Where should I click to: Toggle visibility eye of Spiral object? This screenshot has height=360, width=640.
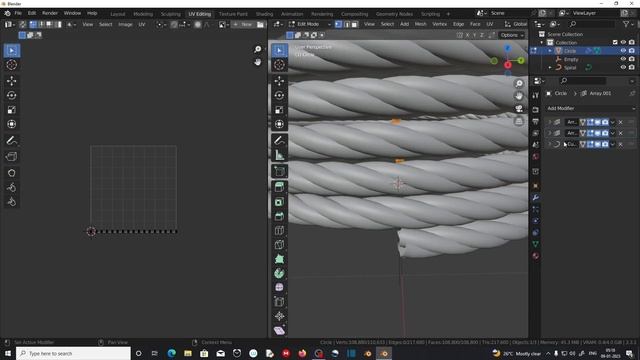(623, 67)
